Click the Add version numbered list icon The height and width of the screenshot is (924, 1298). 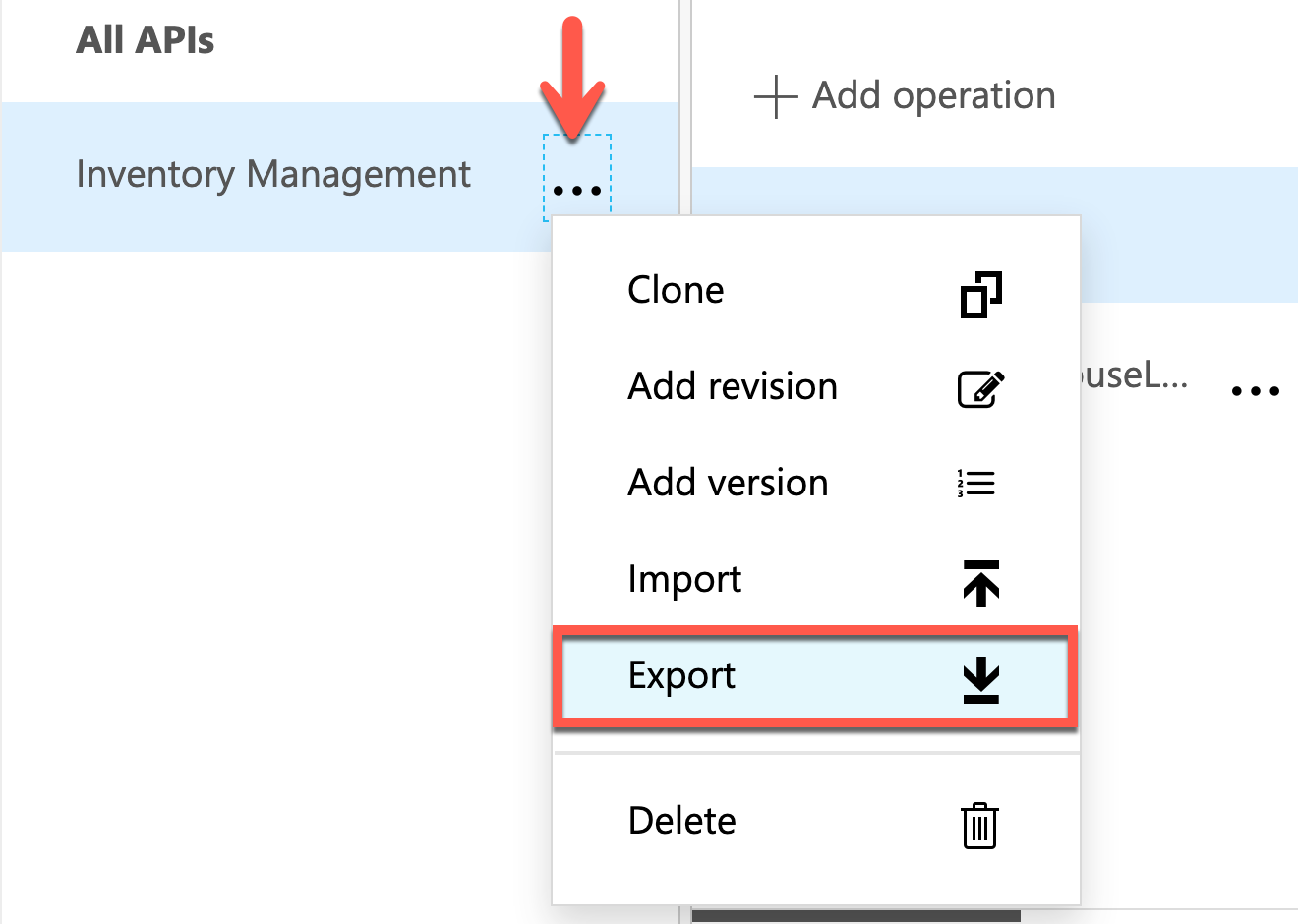(975, 484)
